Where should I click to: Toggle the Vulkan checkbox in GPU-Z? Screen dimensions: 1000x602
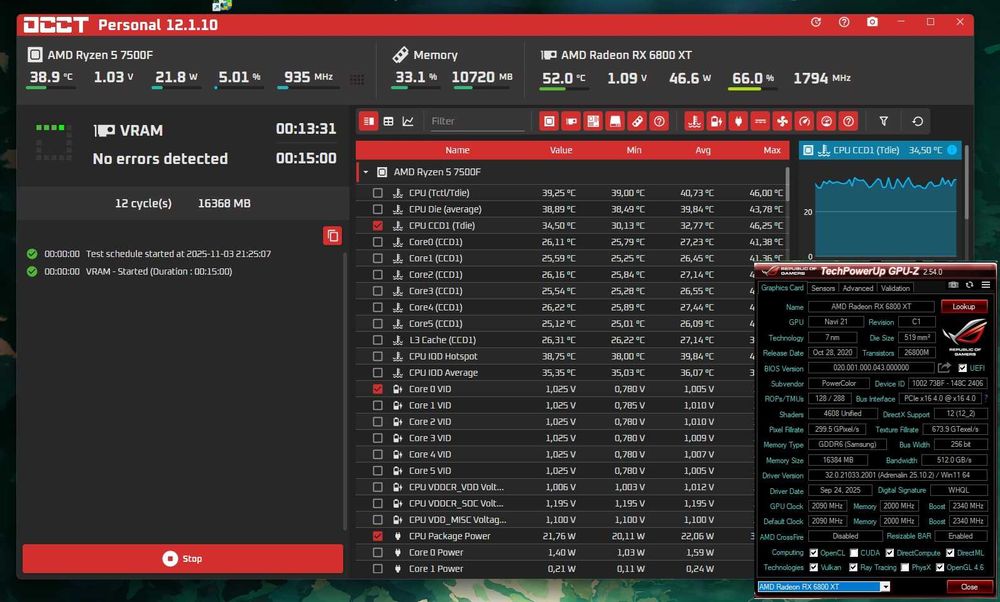[814, 567]
